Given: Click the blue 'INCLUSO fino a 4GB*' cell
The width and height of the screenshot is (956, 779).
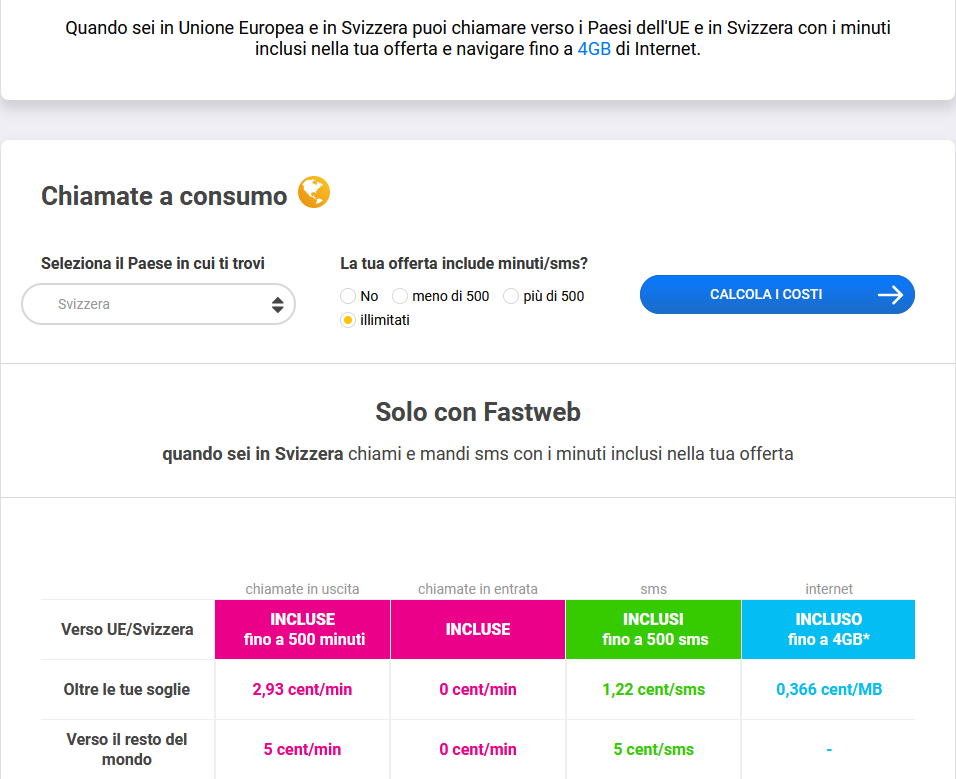Looking at the screenshot, I should (x=829, y=629).
